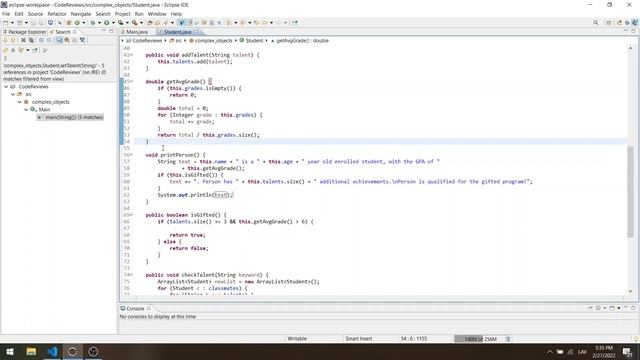Open the New wizard dropdown arrow
Screen dimensions: 640x360
[12, 23]
